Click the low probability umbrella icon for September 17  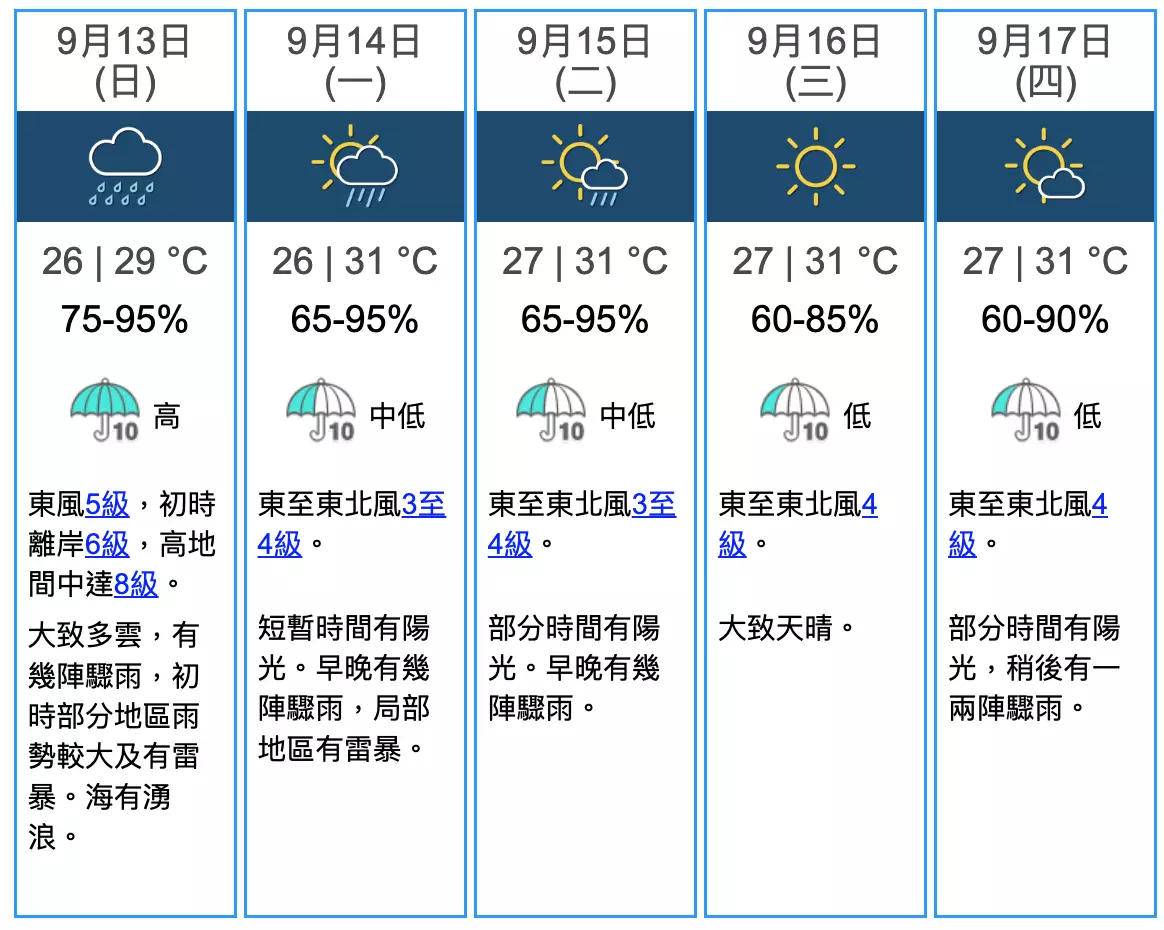[1026, 410]
